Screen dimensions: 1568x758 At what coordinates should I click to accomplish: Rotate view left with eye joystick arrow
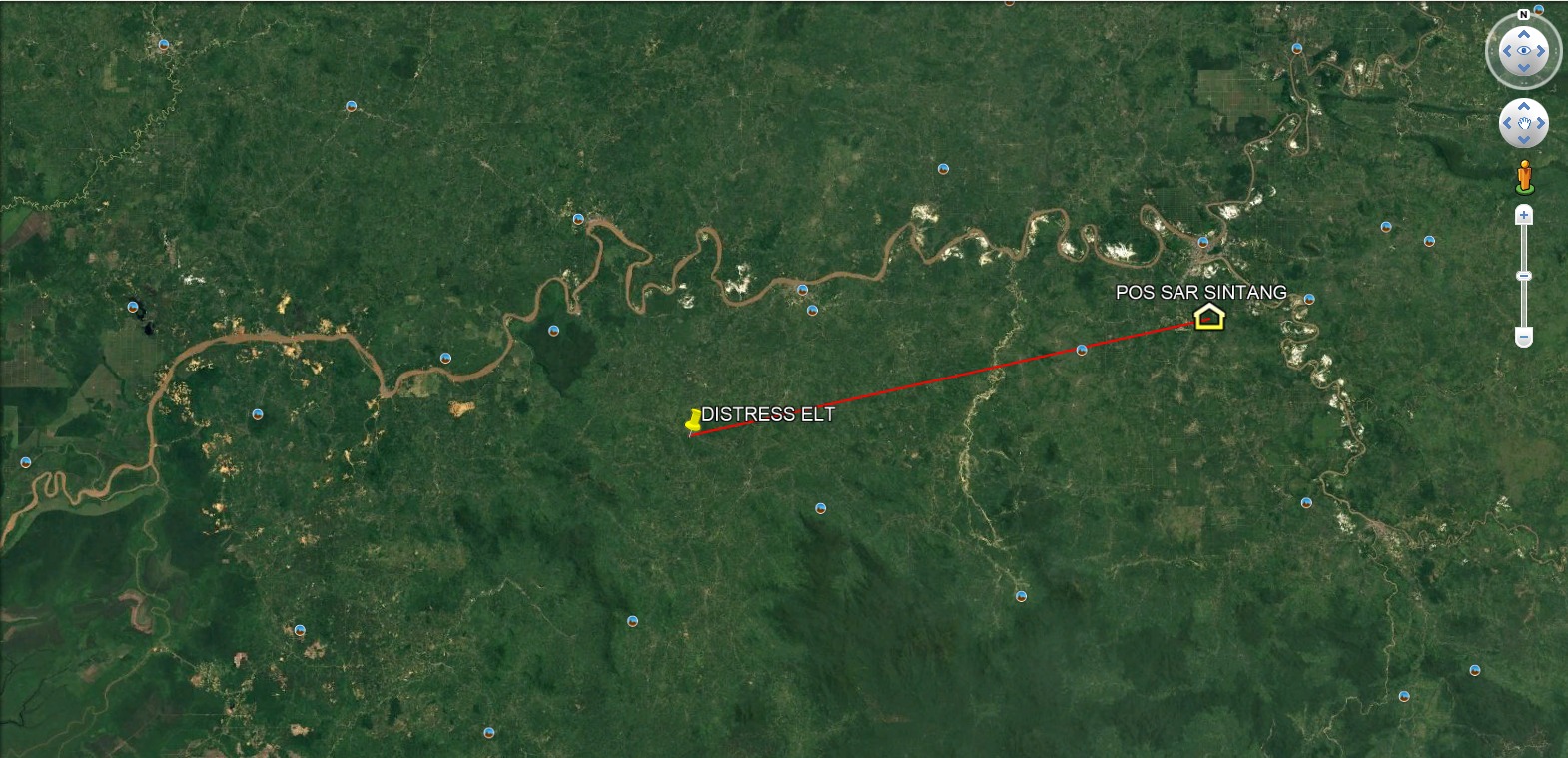(1506, 52)
